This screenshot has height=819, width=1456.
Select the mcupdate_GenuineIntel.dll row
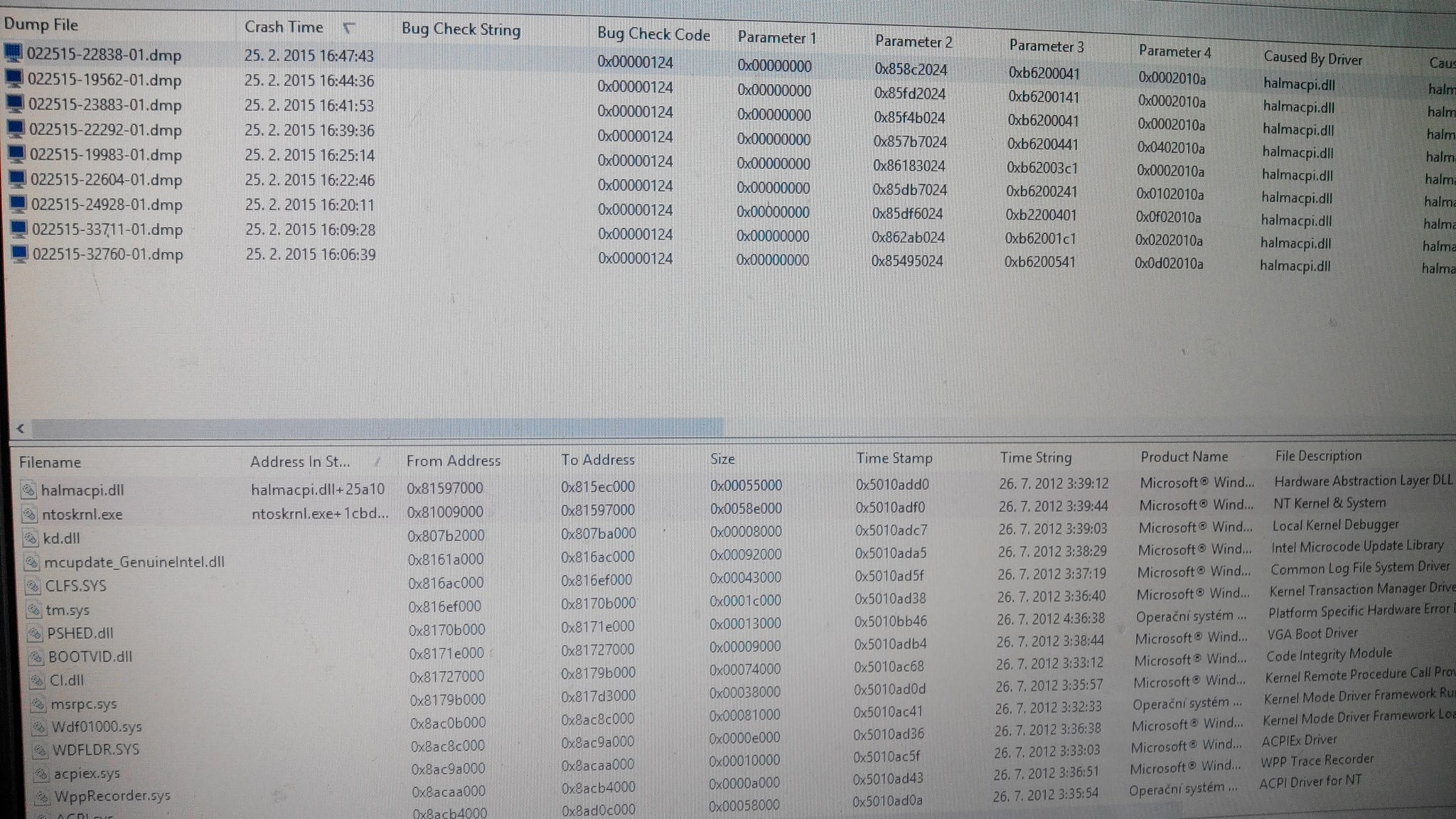click(134, 562)
